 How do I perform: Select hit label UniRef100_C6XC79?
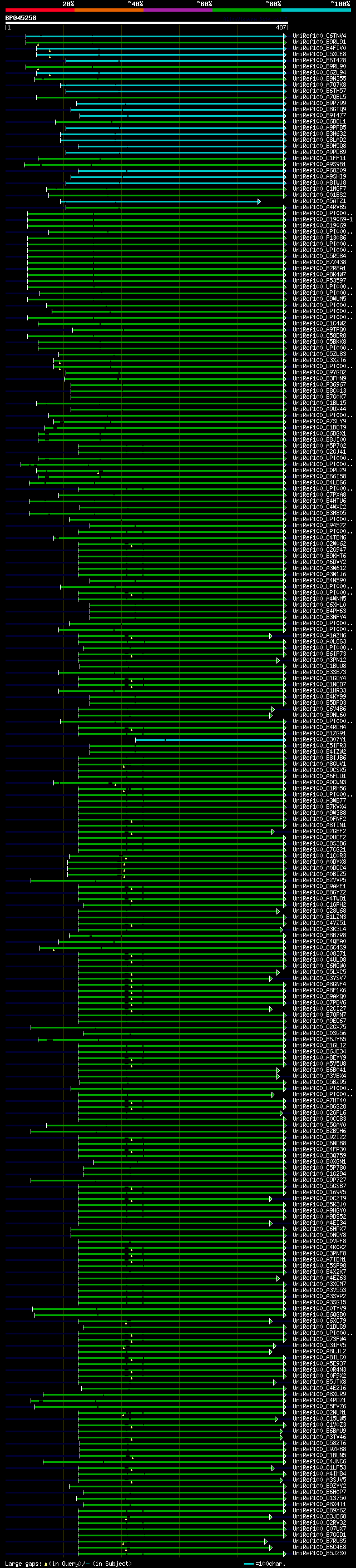(x=319, y=1321)
